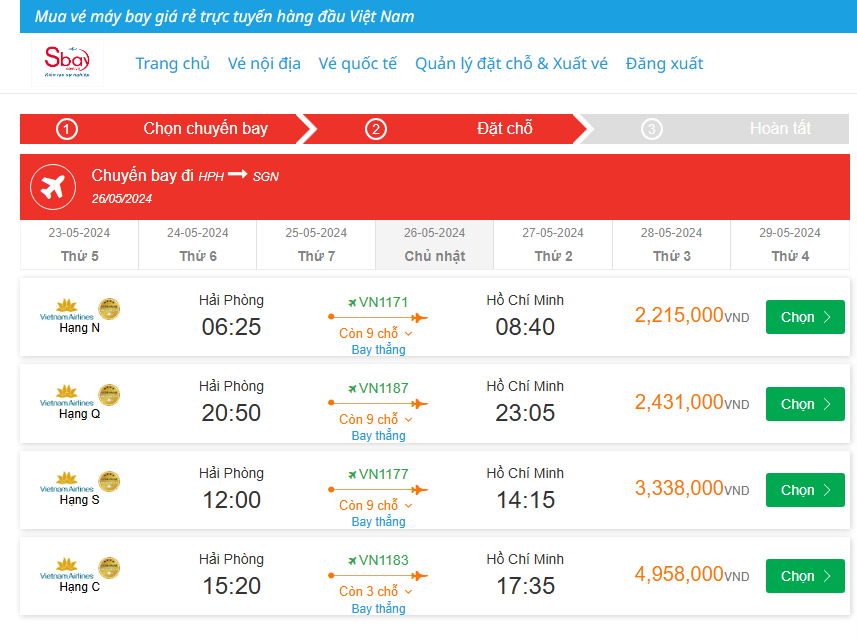
Task: Open the "Vé nội địa" menu
Action: coord(264,63)
